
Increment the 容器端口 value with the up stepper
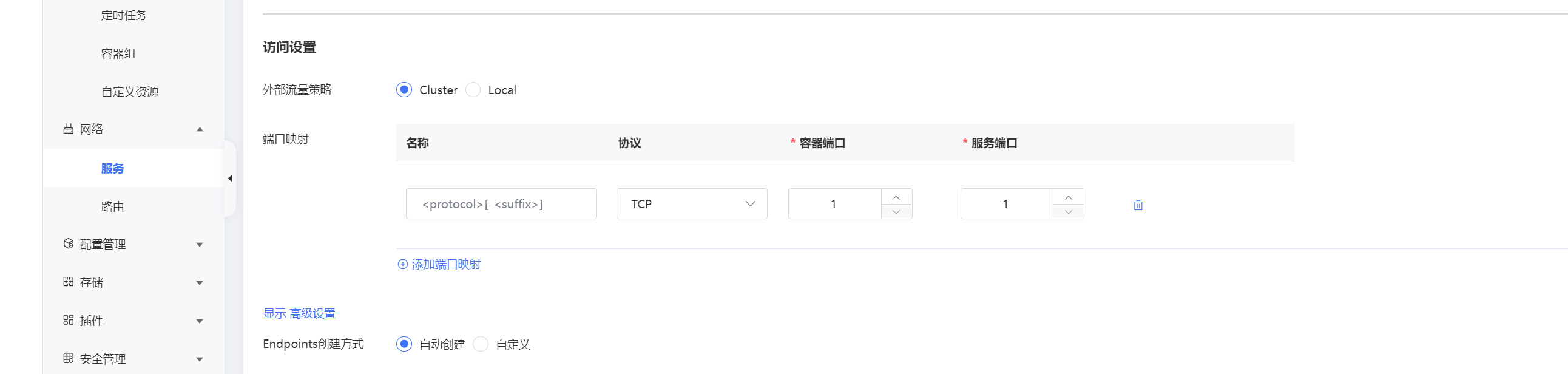[x=896, y=197]
